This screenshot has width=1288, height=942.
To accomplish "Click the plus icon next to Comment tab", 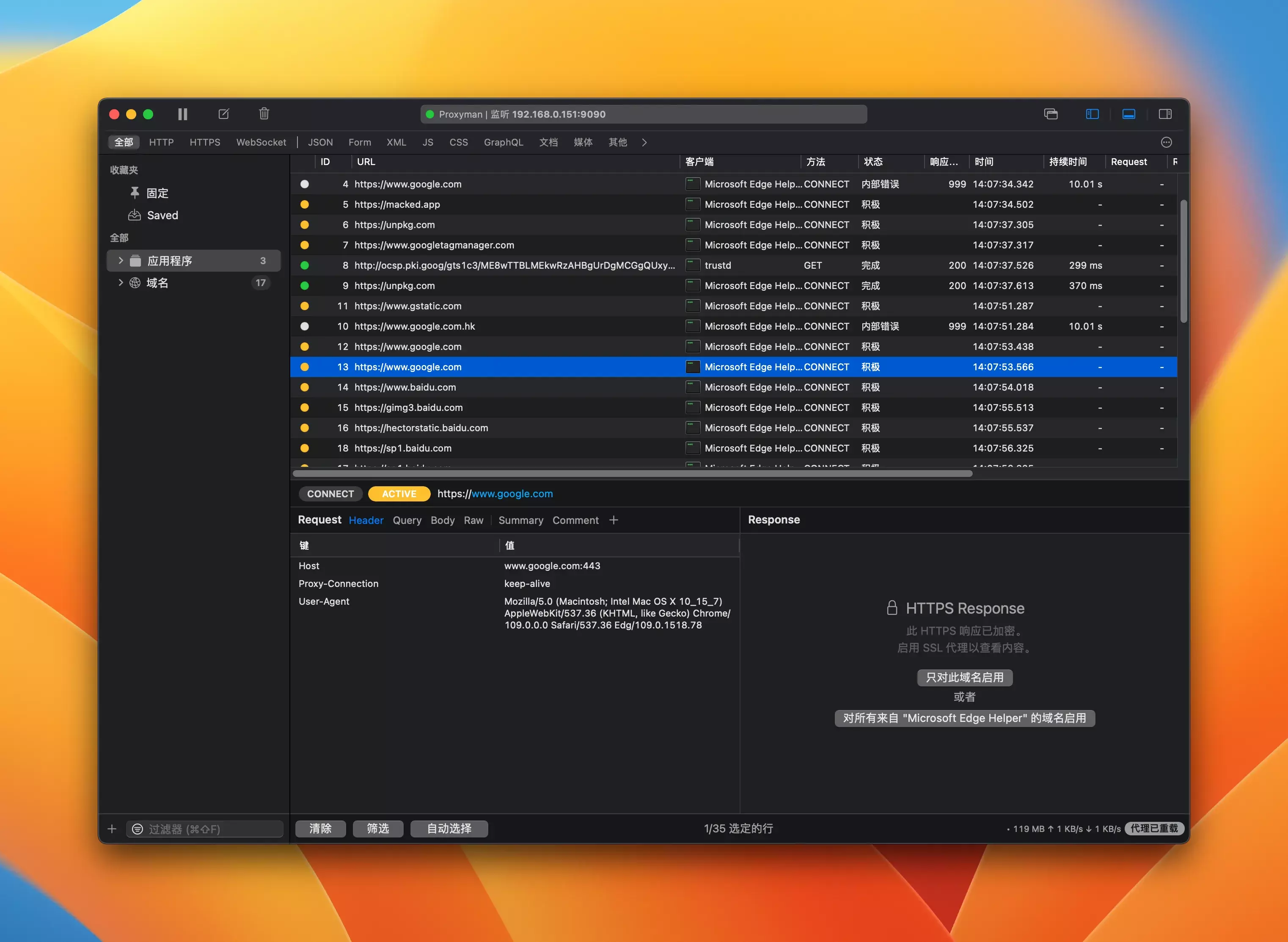I will pos(614,520).
